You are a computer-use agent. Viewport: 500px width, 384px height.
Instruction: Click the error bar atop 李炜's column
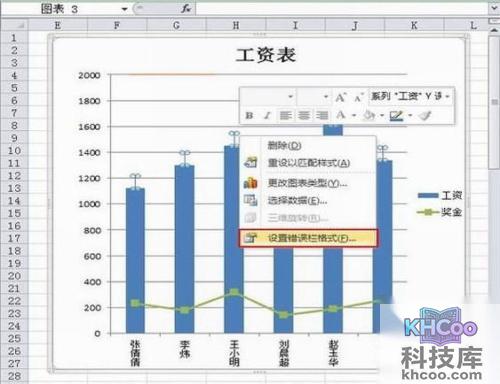pos(185,158)
